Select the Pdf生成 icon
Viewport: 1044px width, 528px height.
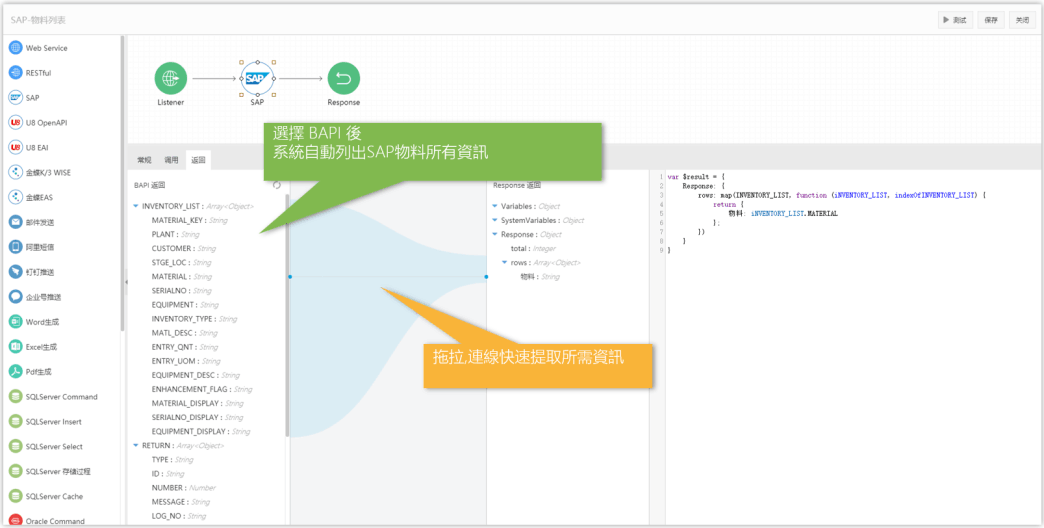[x=15, y=372]
